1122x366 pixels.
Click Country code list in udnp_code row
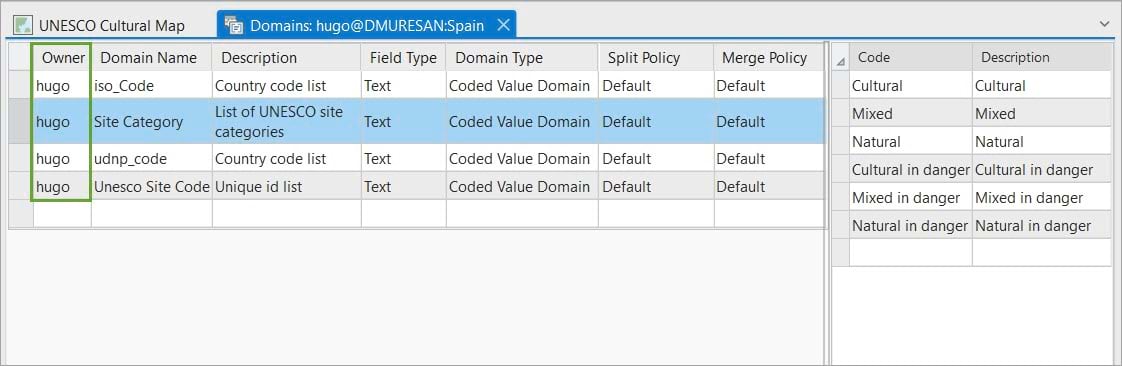(287, 158)
